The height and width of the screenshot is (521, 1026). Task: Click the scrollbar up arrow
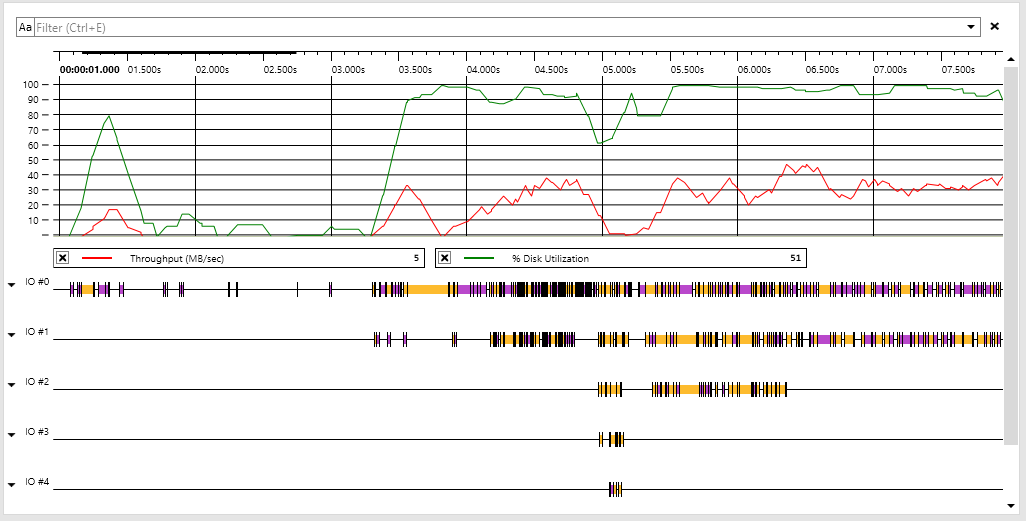1010,59
